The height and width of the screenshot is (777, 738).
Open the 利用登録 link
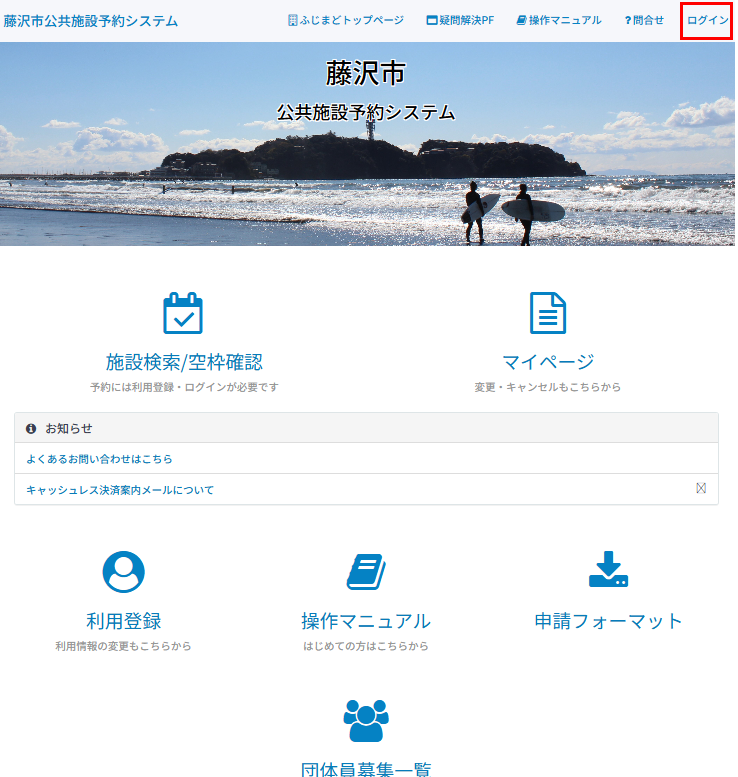tap(123, 621)
